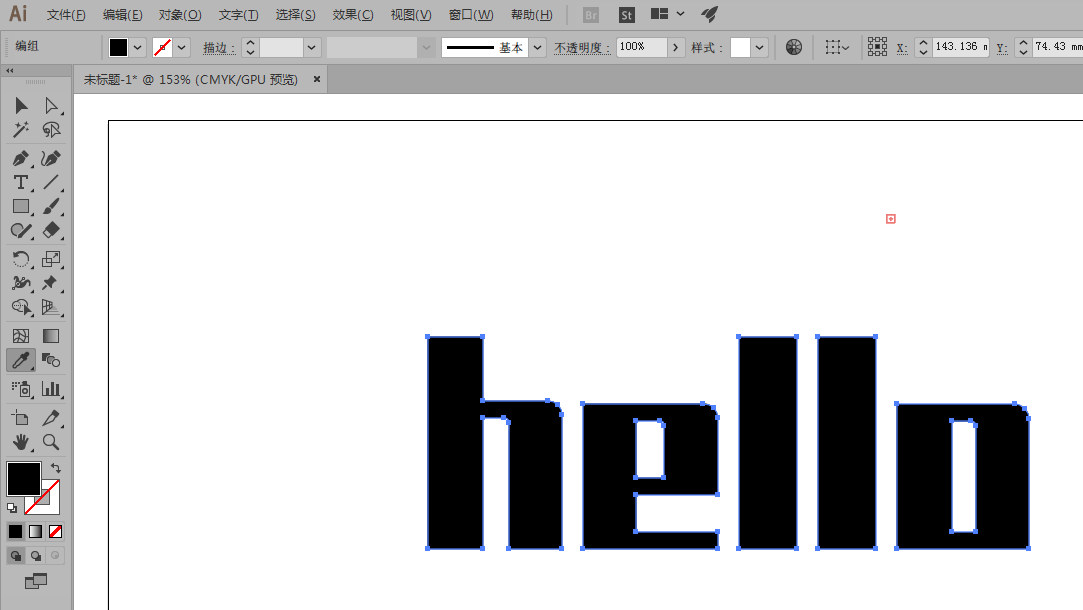The height and width of the screenshot is (610, 1083).
Task: Select the Artboard tool
Action: [x=21, y=418]
